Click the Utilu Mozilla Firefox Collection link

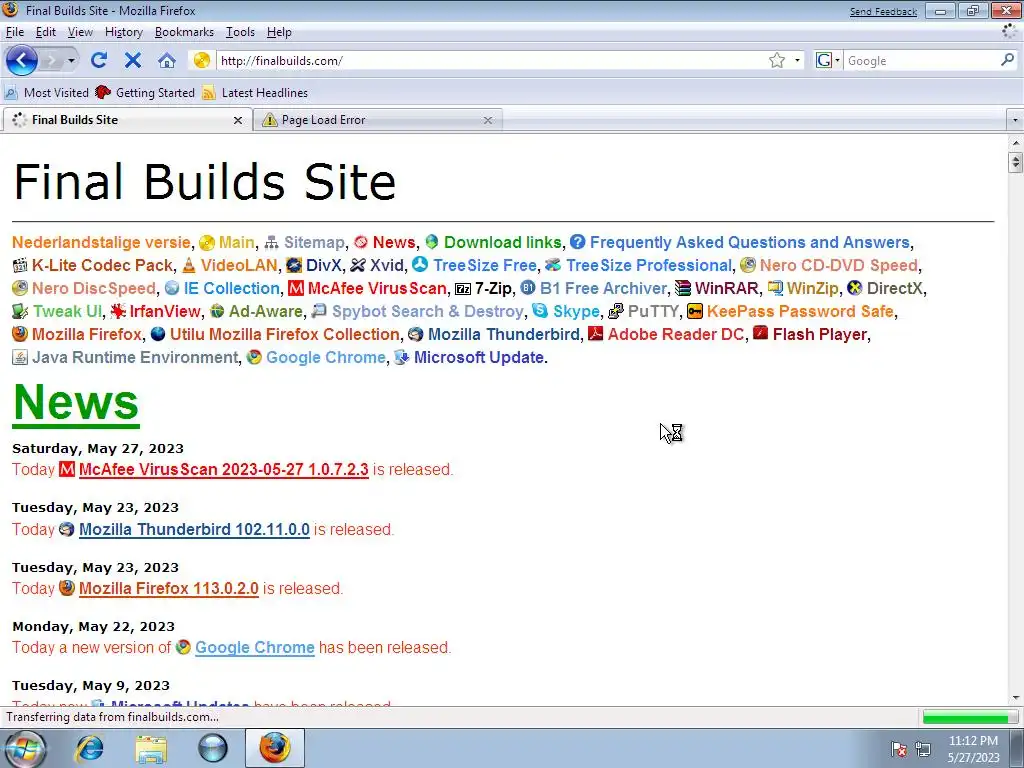pyautogui.click(x=285, y=334)
